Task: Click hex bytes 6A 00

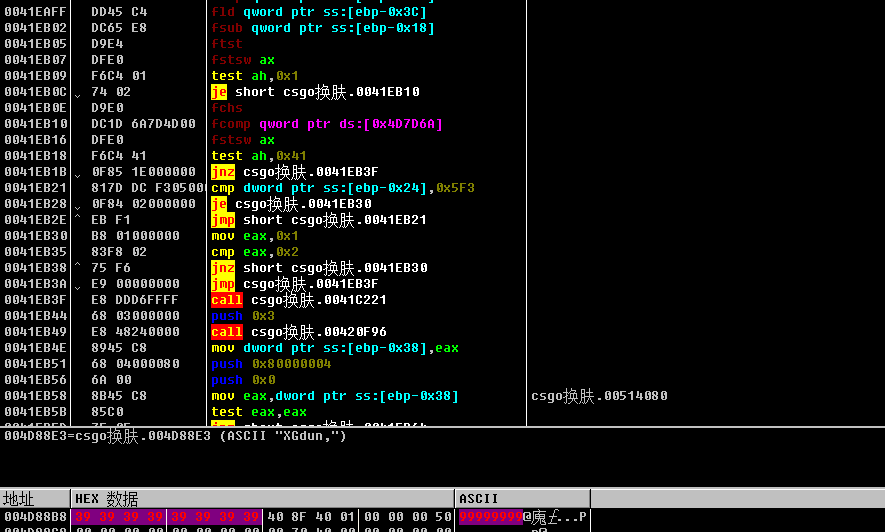Action: point(111,380)
